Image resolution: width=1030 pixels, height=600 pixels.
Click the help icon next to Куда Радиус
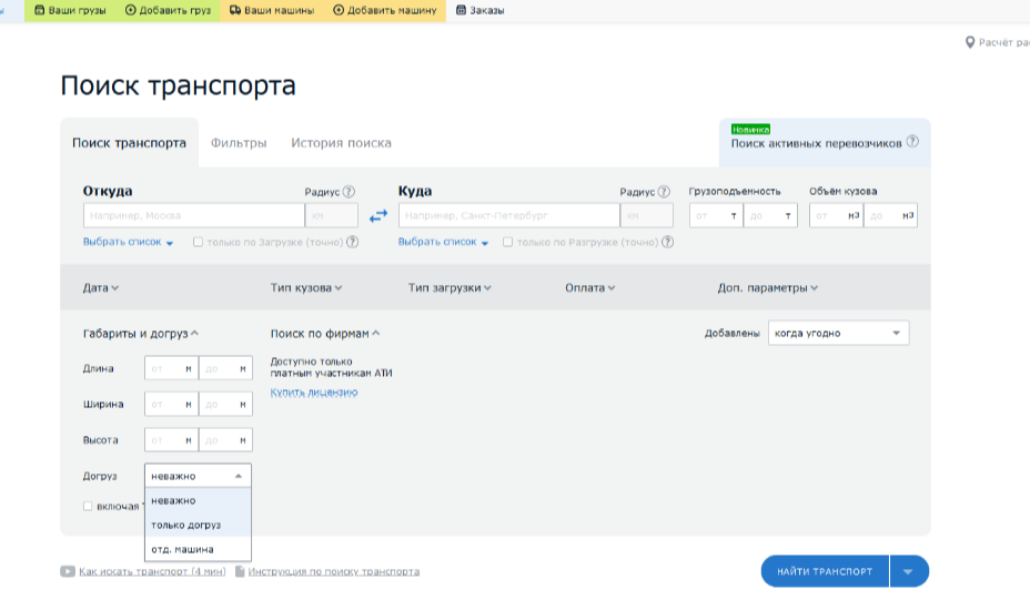click(x=664, y=192)
